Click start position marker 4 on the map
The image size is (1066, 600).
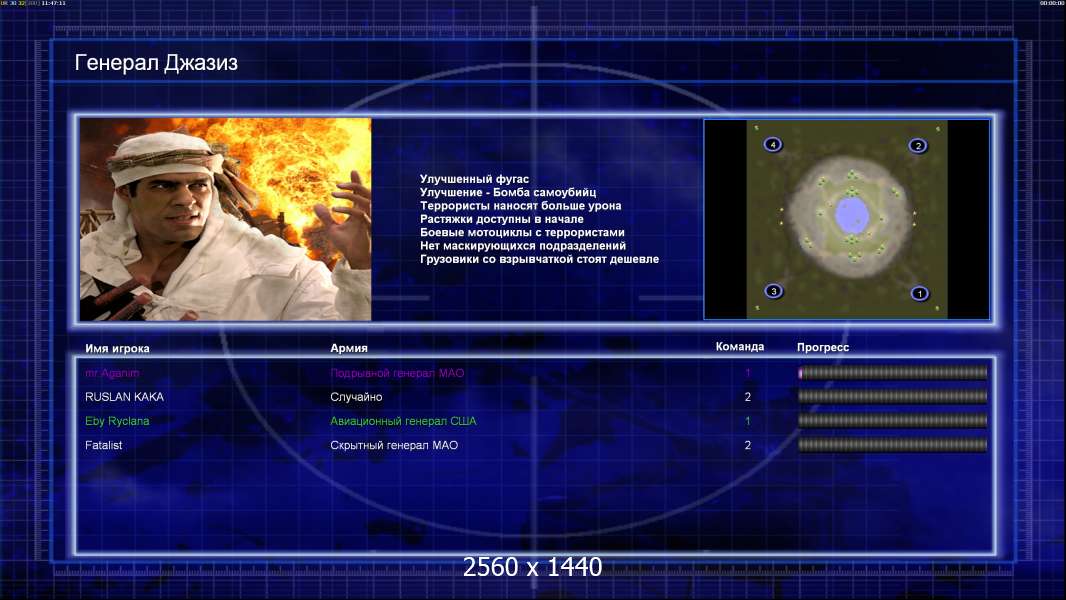tap(772, 144)
